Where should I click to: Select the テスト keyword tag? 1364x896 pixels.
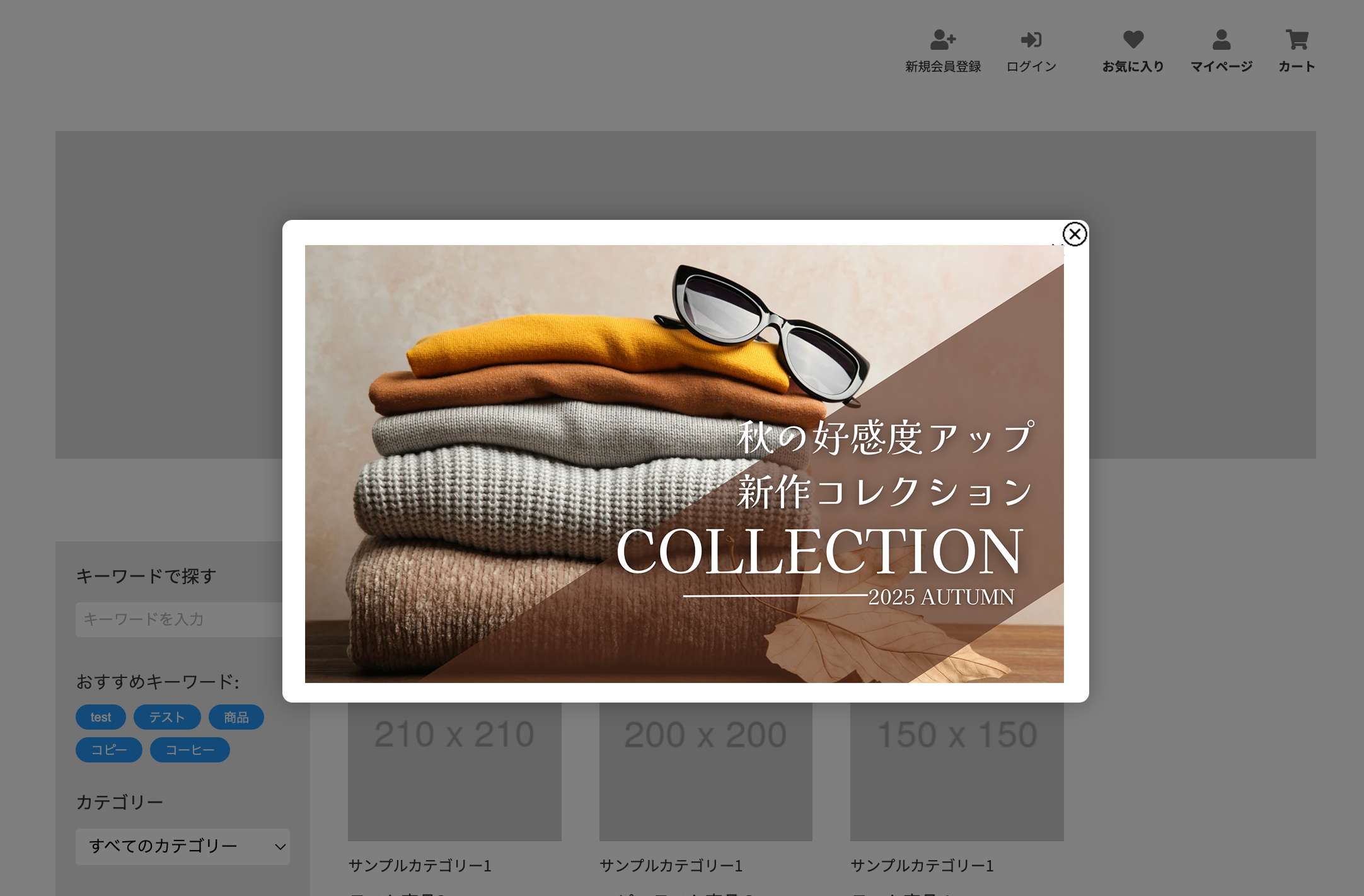pyautogui.click(x=167, y=717)
